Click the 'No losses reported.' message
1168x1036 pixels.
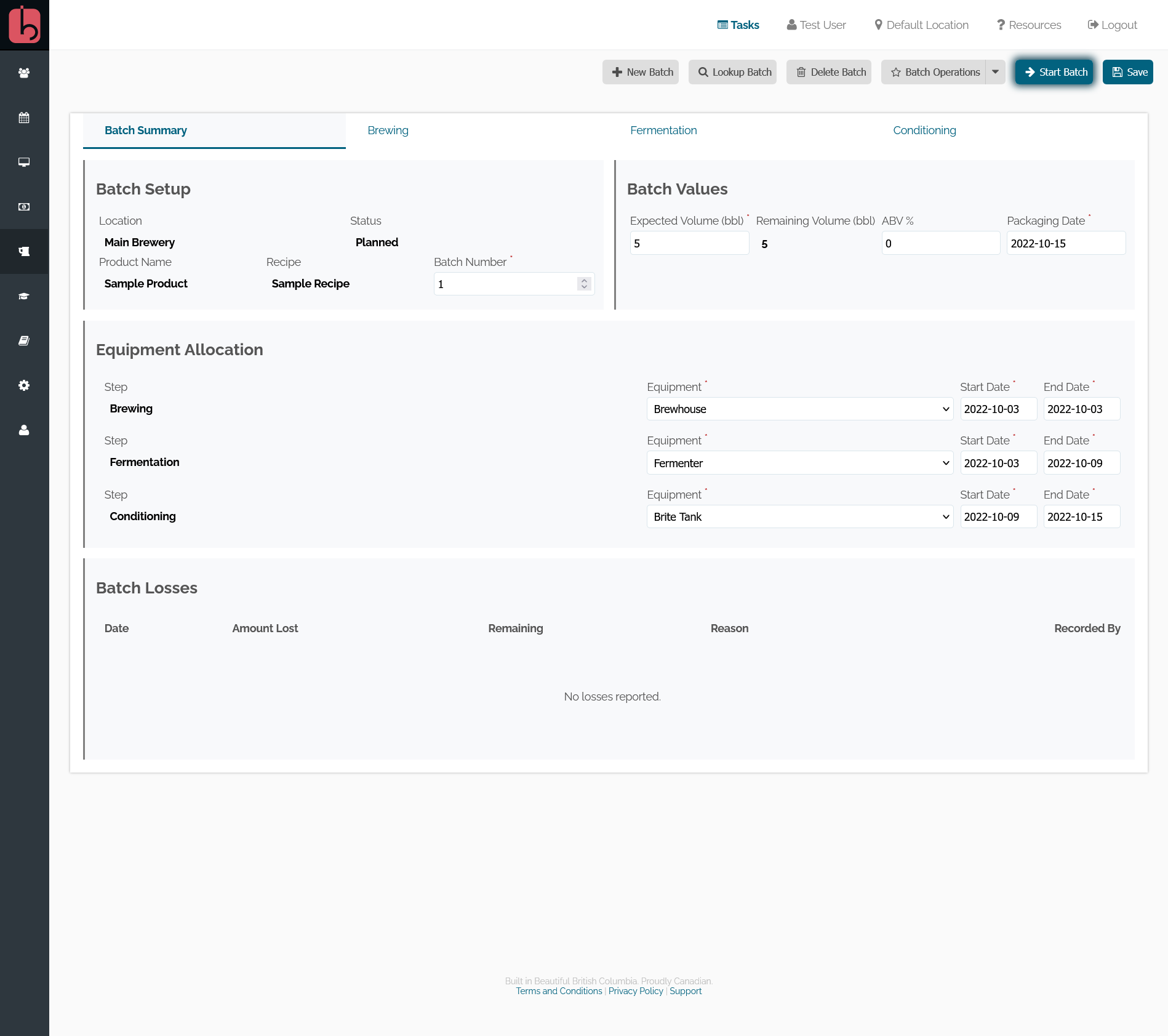pos(612,696)
